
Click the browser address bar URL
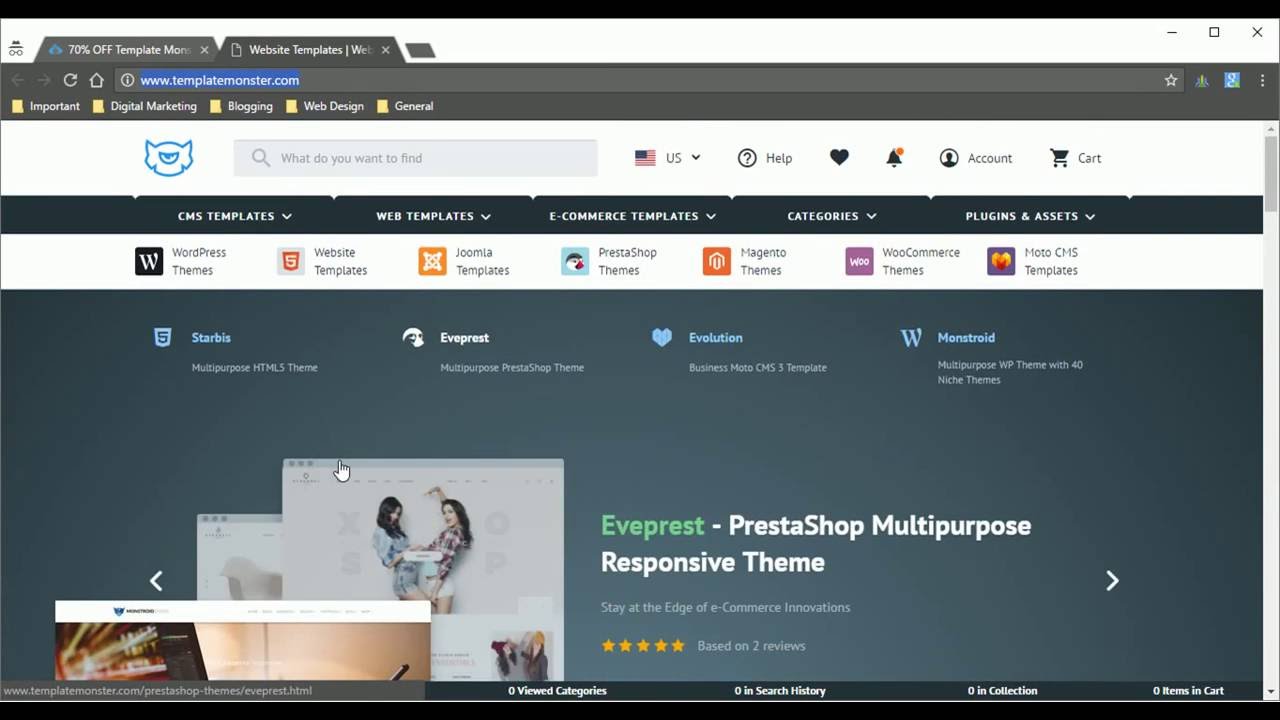point(220,80)
